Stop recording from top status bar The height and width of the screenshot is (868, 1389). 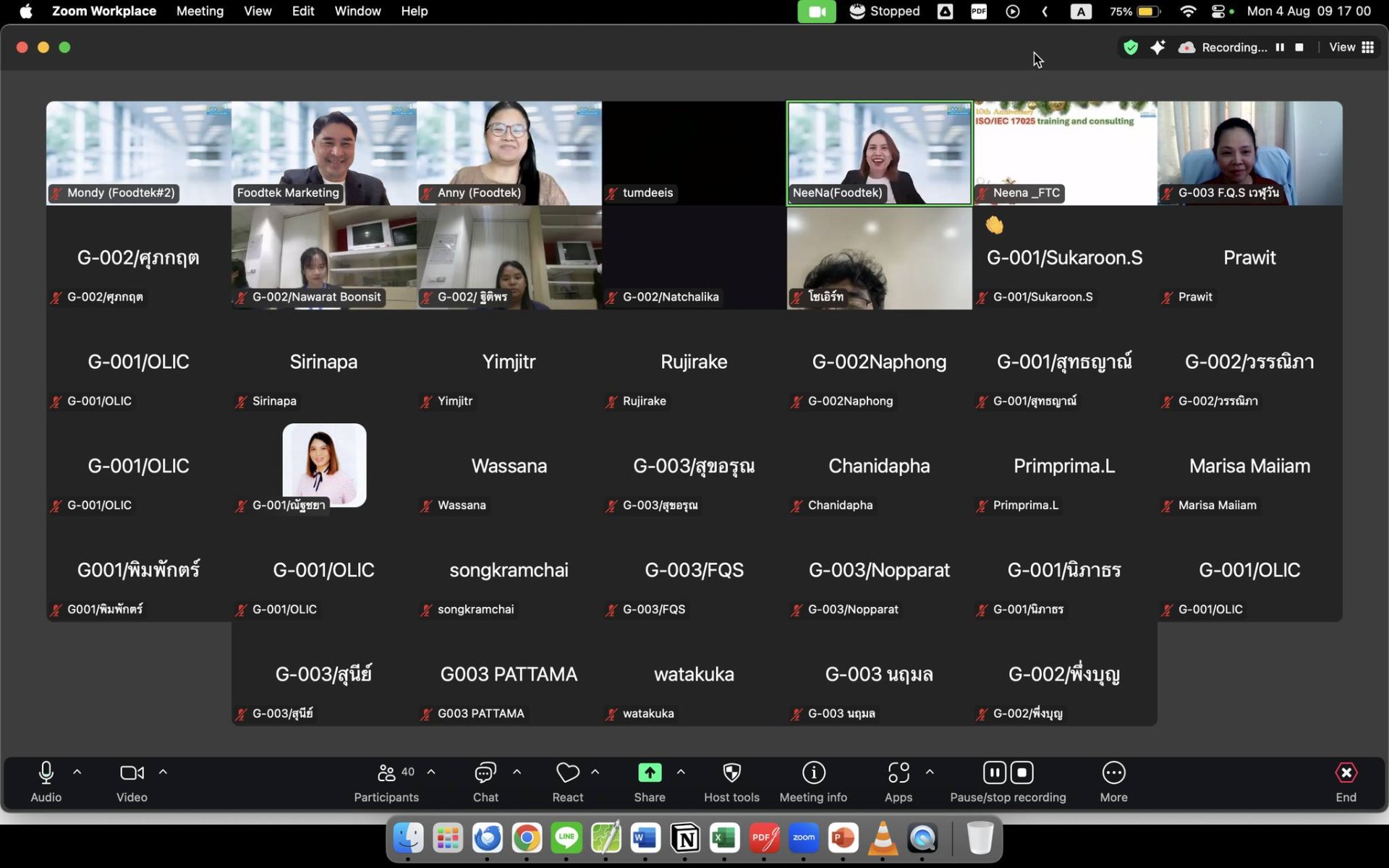tap(1299, 47)
